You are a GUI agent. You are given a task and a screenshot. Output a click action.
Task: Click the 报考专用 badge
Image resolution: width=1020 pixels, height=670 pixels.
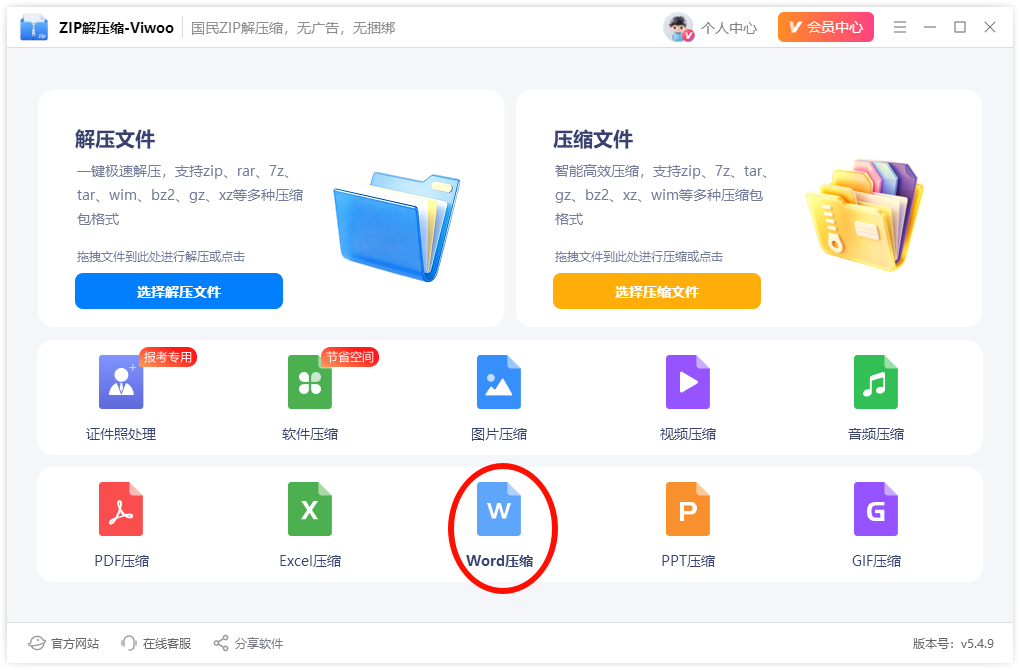[x=168, y=357]
